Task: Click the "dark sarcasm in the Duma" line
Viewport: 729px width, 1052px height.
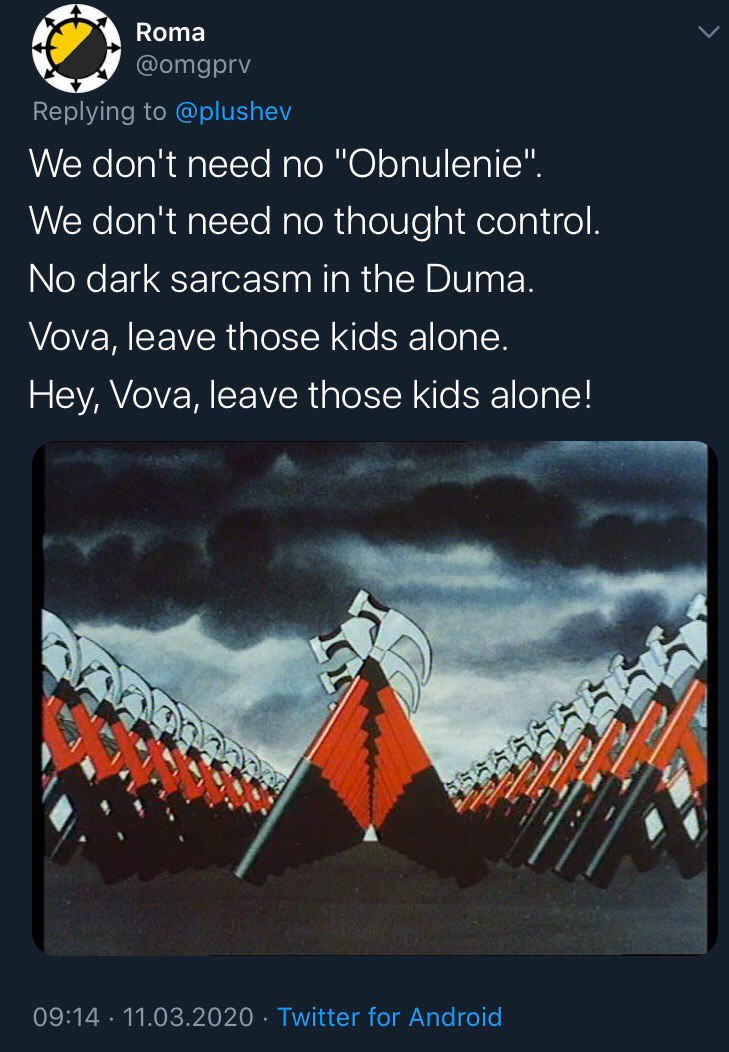Action: click(x=282, y=278)
